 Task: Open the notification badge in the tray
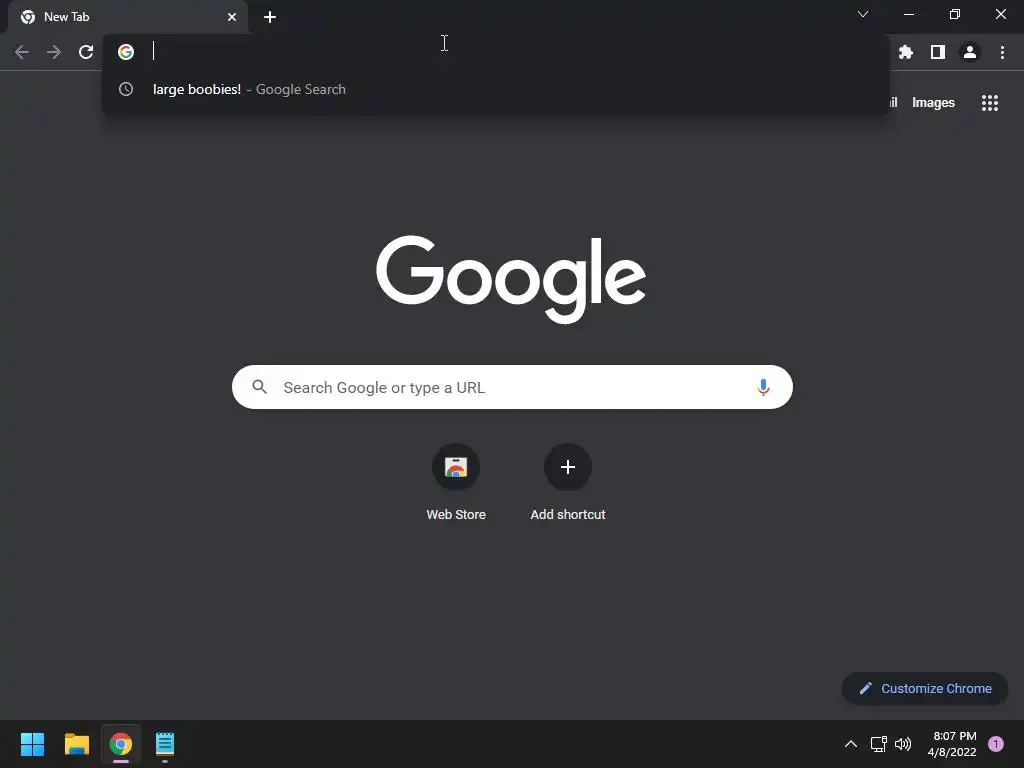click(996, 744)
